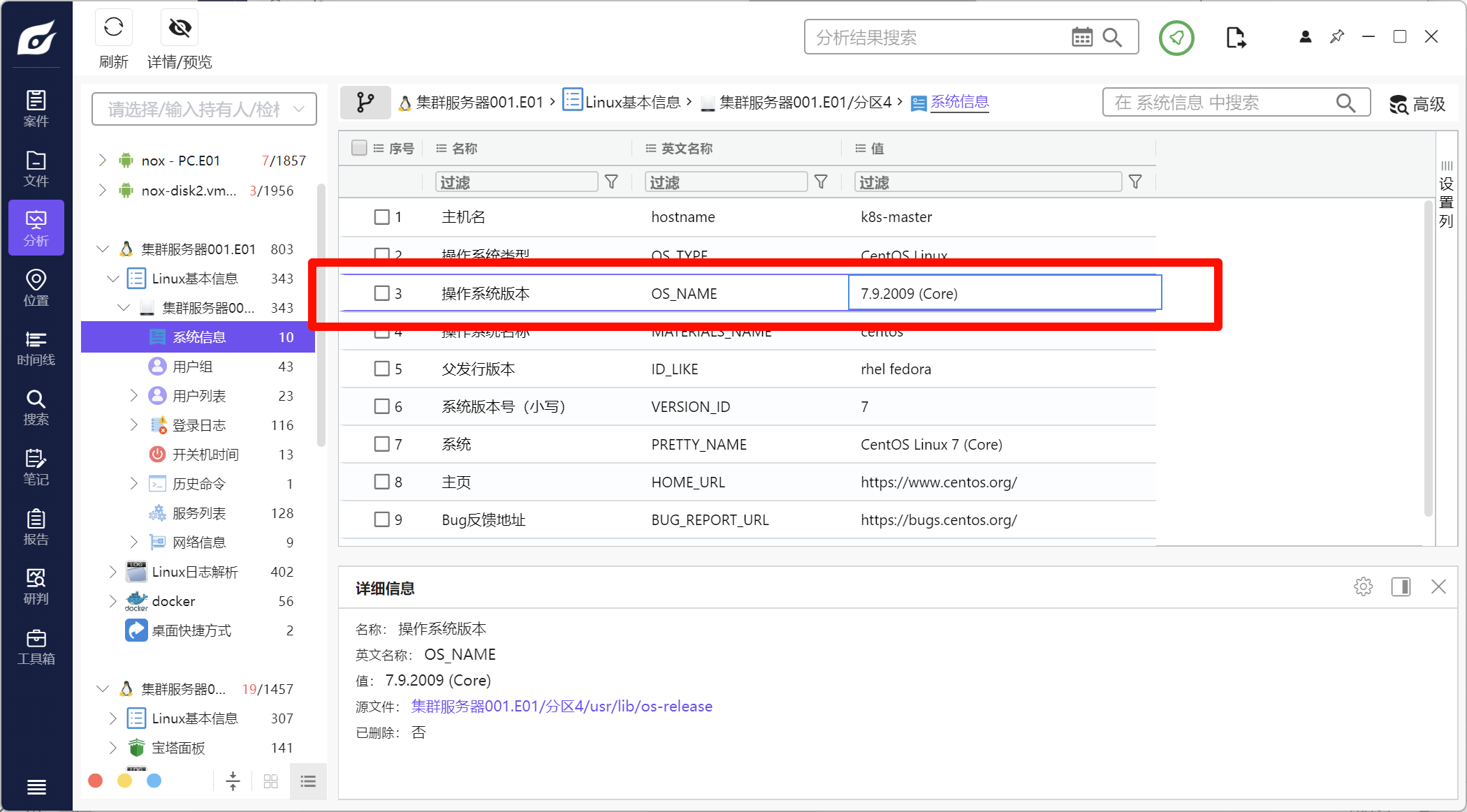Open the 设置列 column settings
Screen dimensions: 1467x812
(x=1446, y=195)
